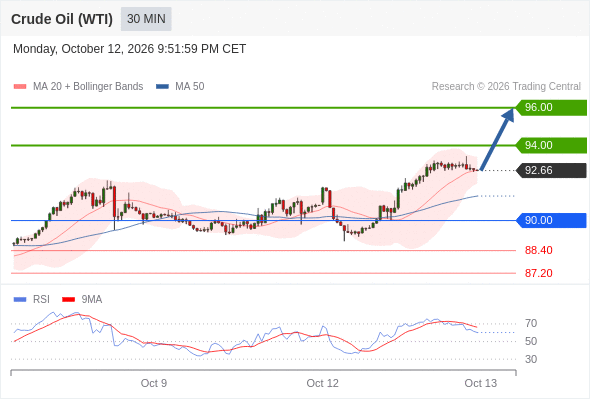The height and width of the screenshot is (400, 590).
Task: Click the 90.00 pivot level tag
Action: [x=551, y=220]
